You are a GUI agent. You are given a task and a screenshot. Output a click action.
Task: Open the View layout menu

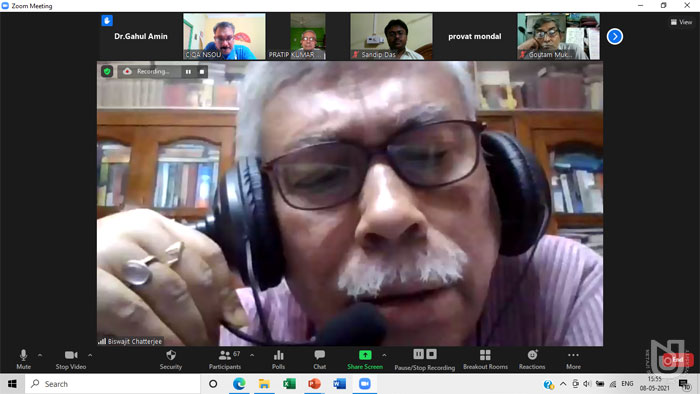(681, 22)
